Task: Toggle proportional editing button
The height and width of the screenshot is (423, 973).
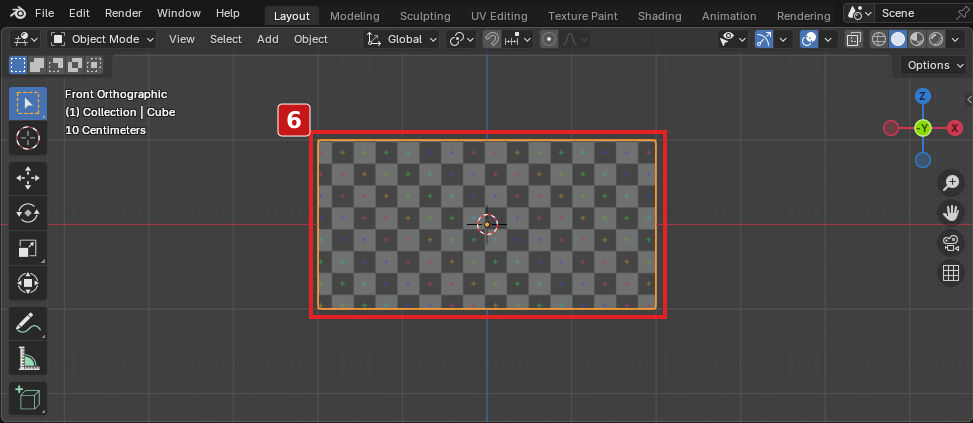Action: coord(549,40)
